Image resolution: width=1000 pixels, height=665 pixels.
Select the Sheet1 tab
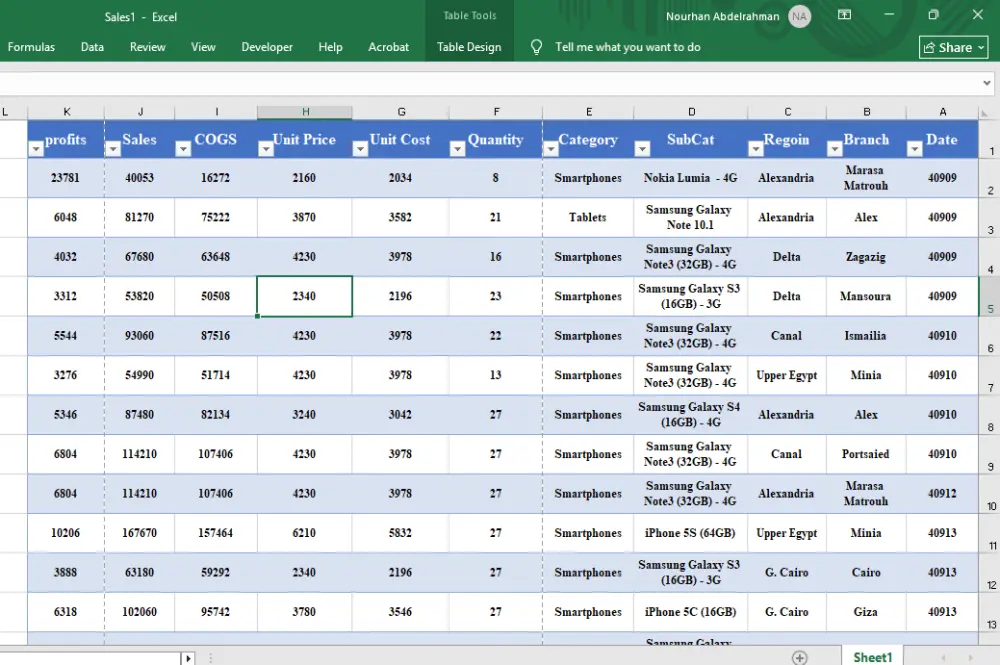pos(872,657)
